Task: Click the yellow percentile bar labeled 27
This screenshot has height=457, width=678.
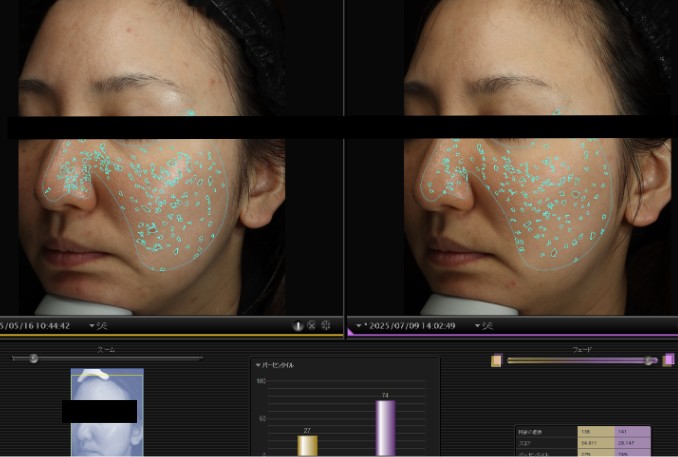Action: pos(308,445)
